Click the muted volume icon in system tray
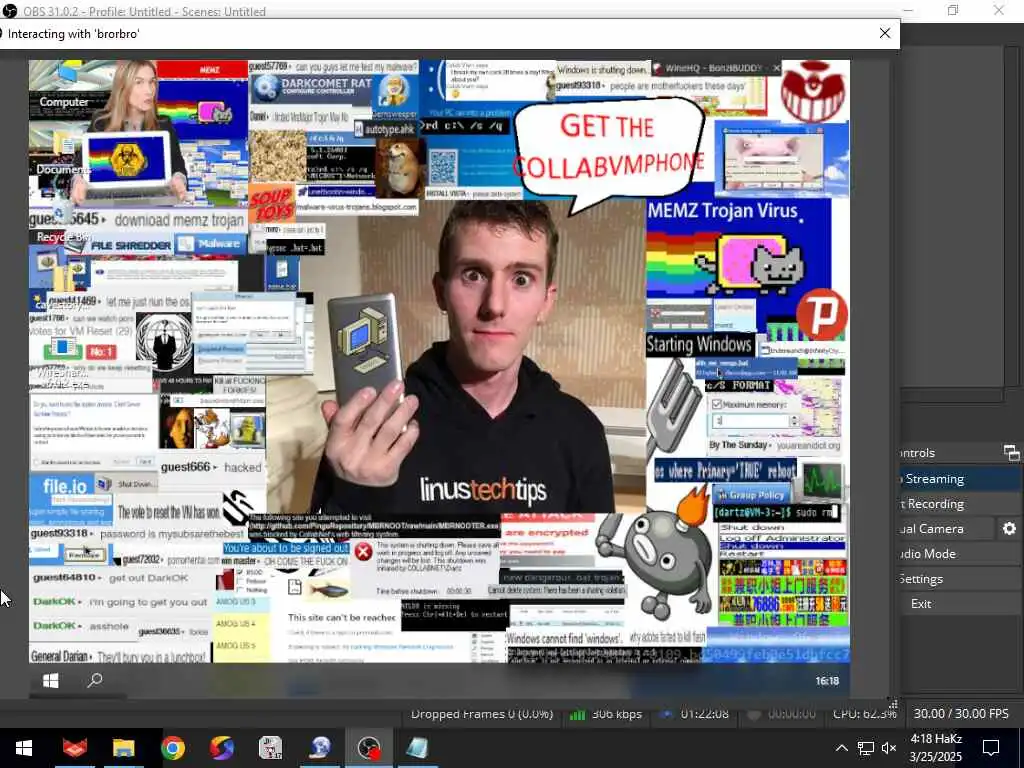 click(x=889, y=748)
